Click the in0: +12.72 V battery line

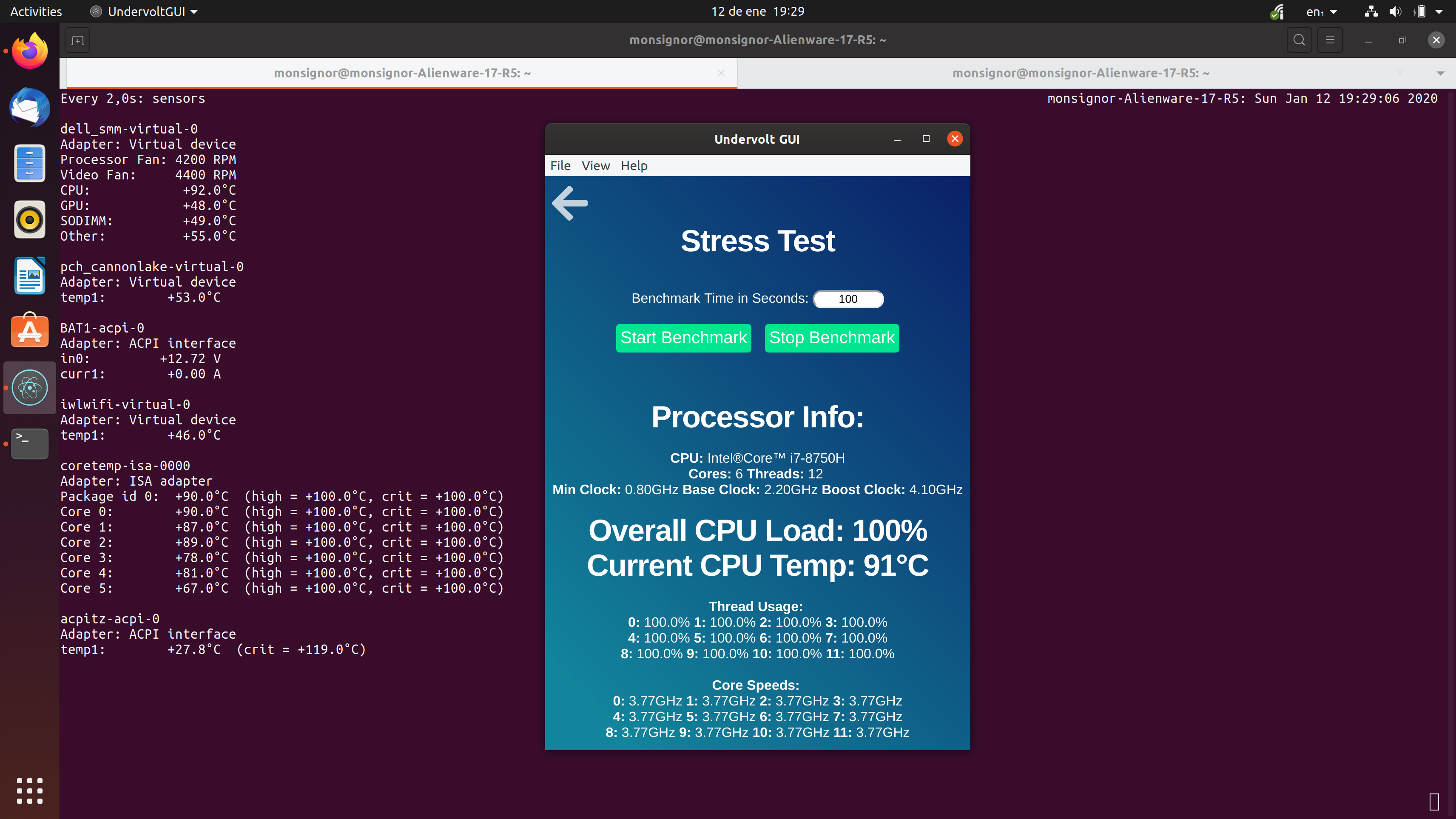click(x=140, y=359)
